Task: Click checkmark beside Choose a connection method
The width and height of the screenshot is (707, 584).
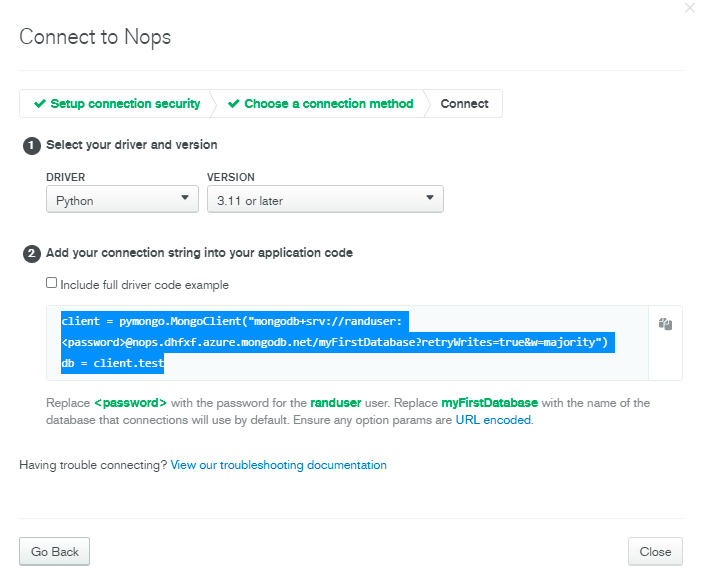Action: 234,103
